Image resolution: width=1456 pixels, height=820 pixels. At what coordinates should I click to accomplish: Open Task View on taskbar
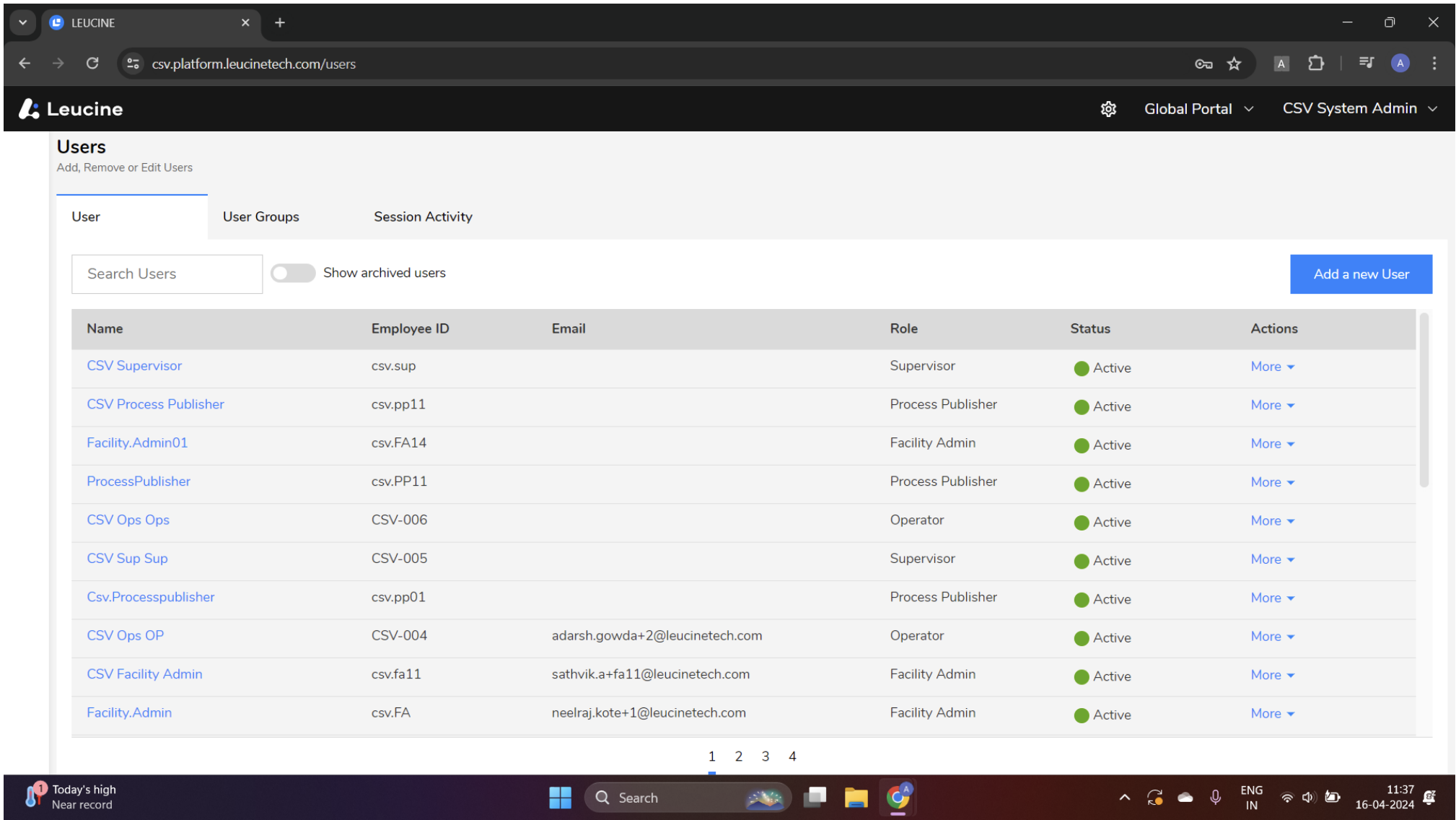point(815,798)
